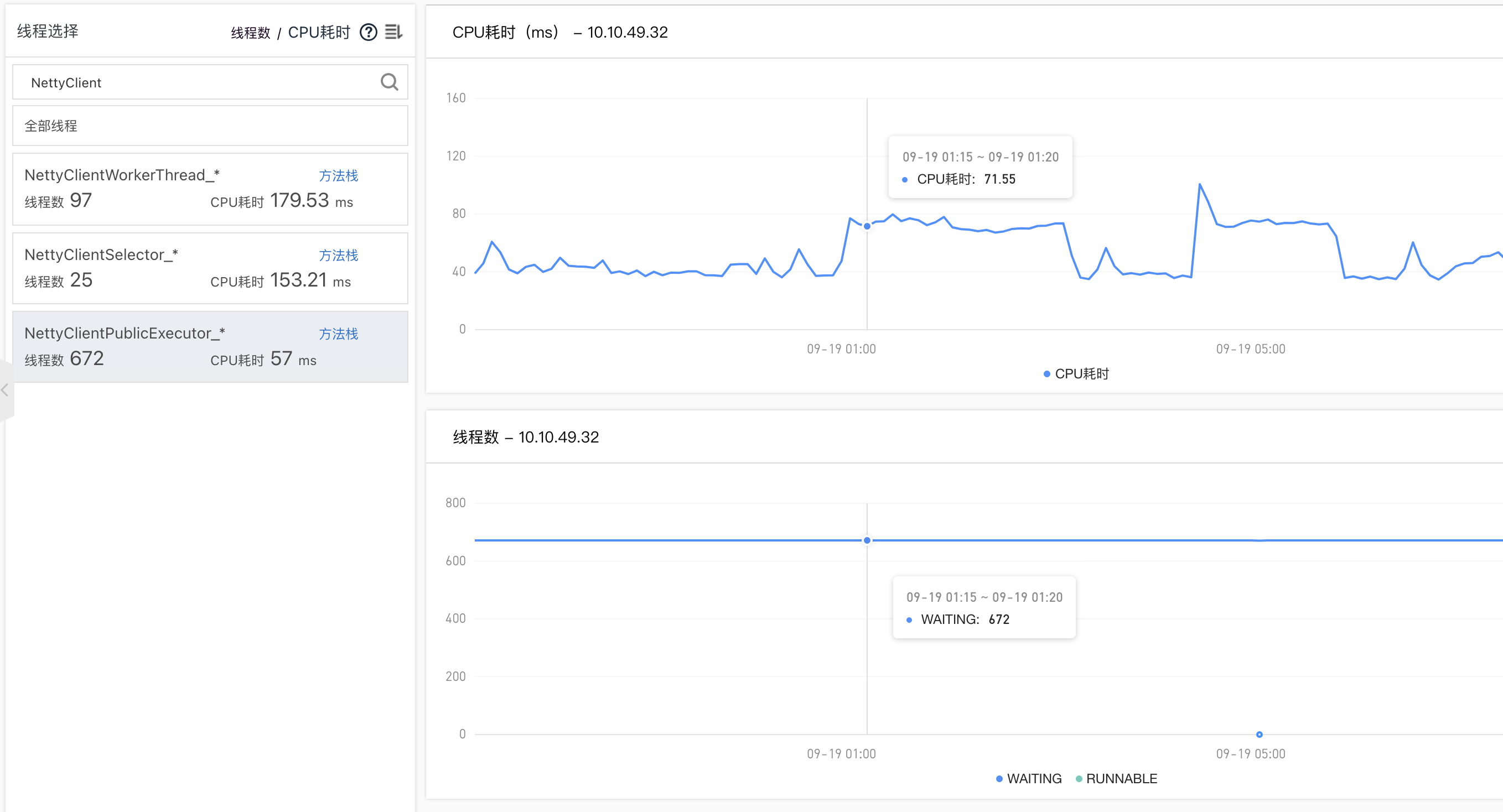Click CPU chart title with 10.10.49.32
Viewport: 1503px width, 812px height.
tap(560, 32)
